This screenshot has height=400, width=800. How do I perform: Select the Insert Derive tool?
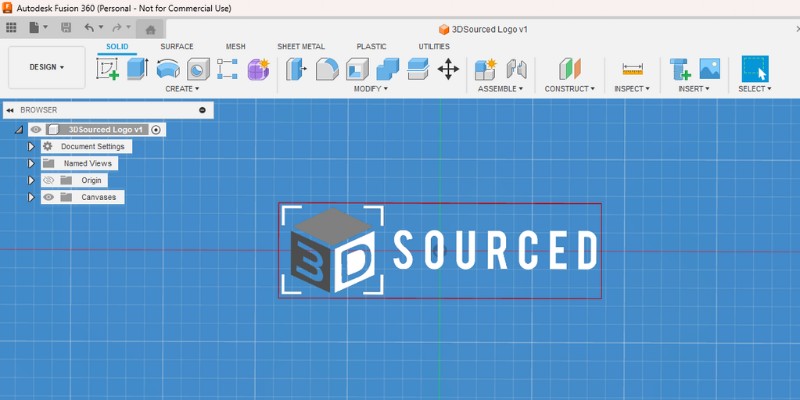tap(680, 69)
